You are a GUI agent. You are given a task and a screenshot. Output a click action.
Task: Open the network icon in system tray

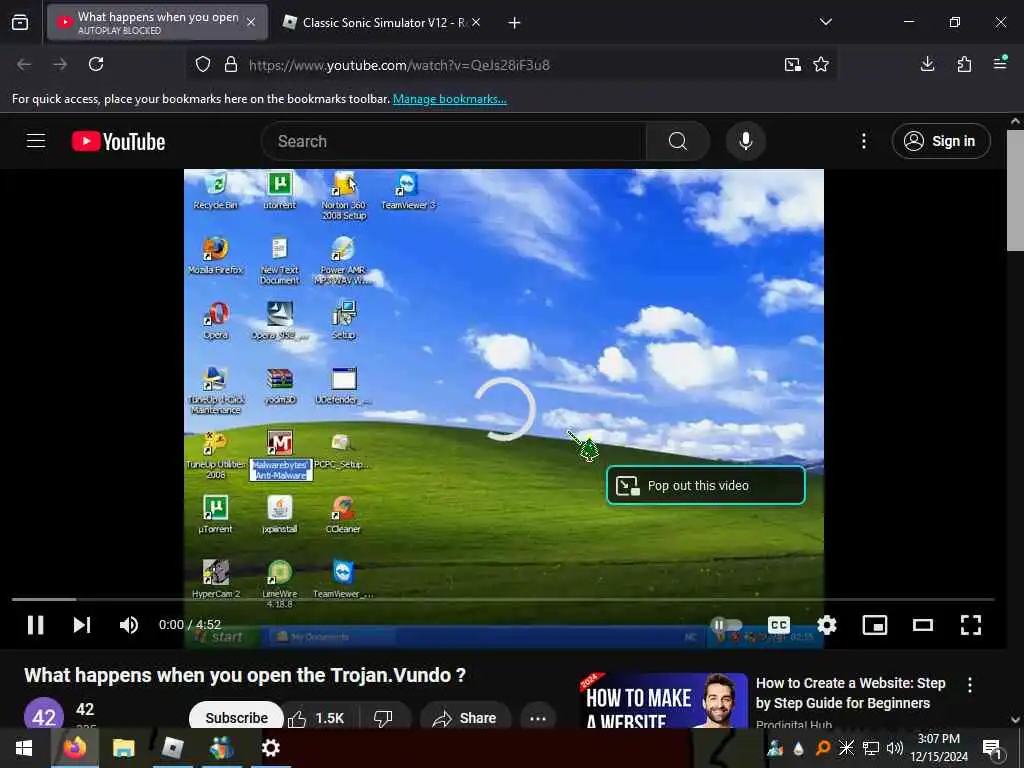(x=871, y=748)
